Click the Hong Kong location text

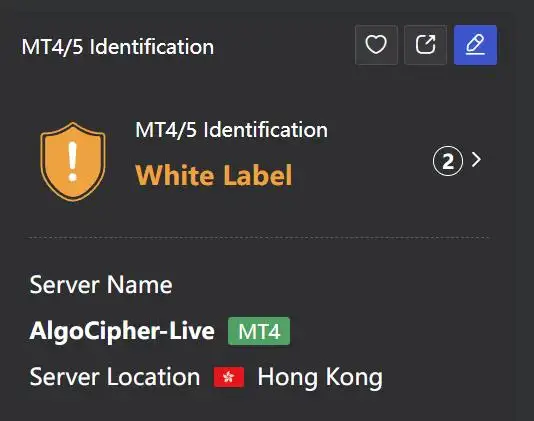coord(320,378)
